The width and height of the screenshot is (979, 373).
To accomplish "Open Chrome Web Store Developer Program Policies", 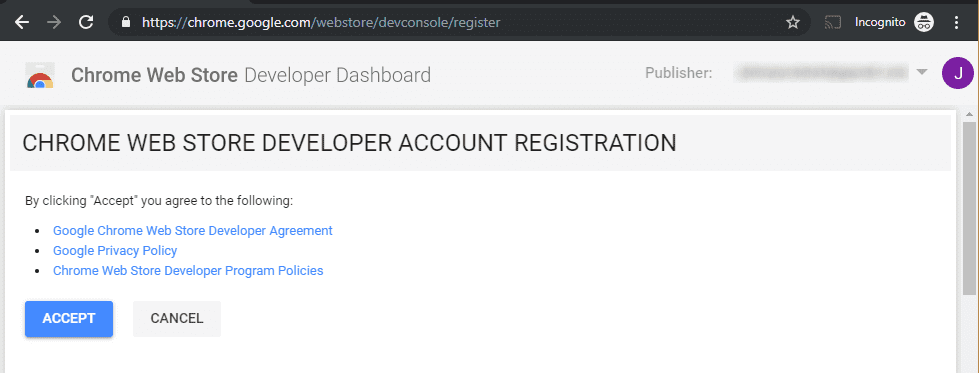I will click(188, 271).
